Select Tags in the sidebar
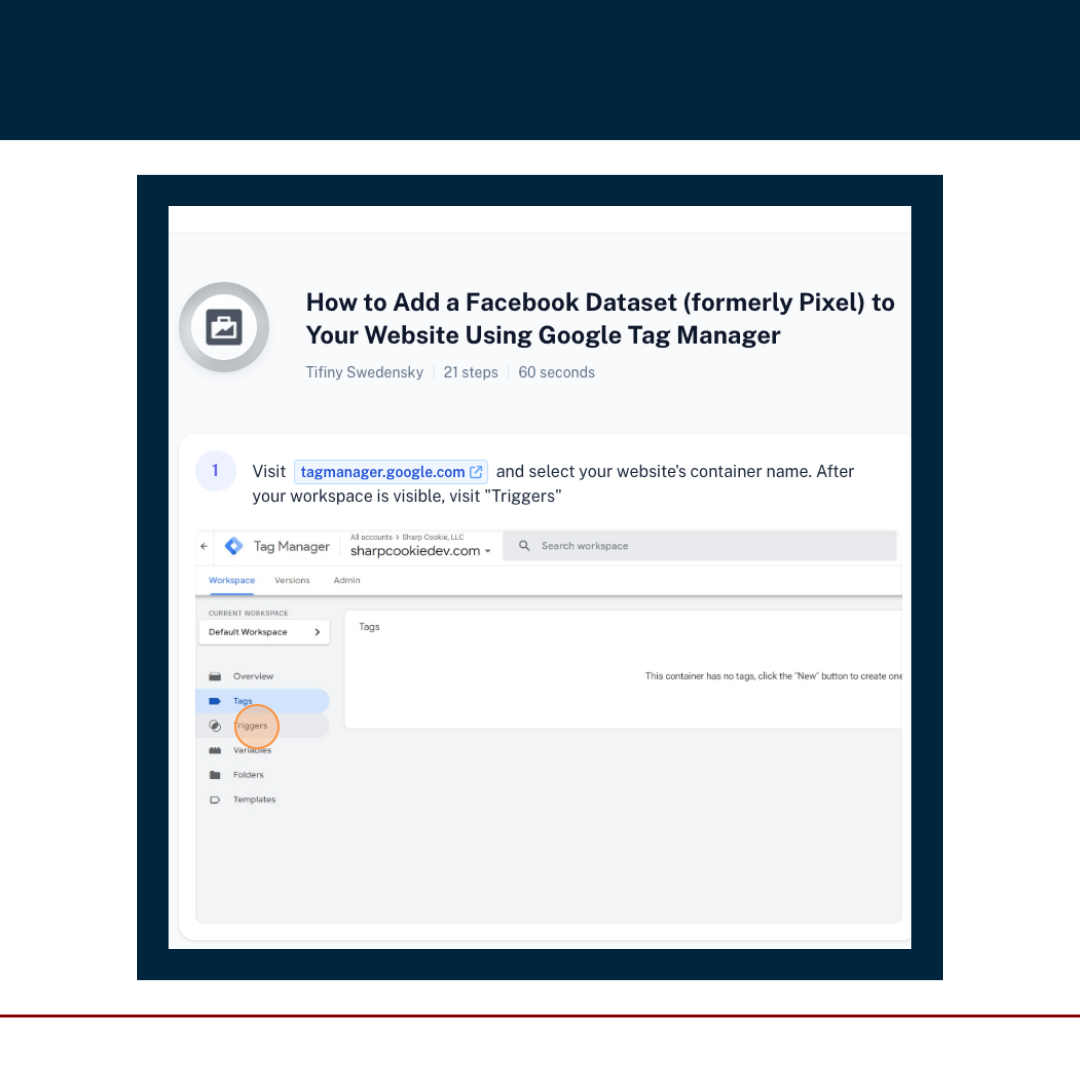1080x1080 pixels. click(x=262, y=701)
